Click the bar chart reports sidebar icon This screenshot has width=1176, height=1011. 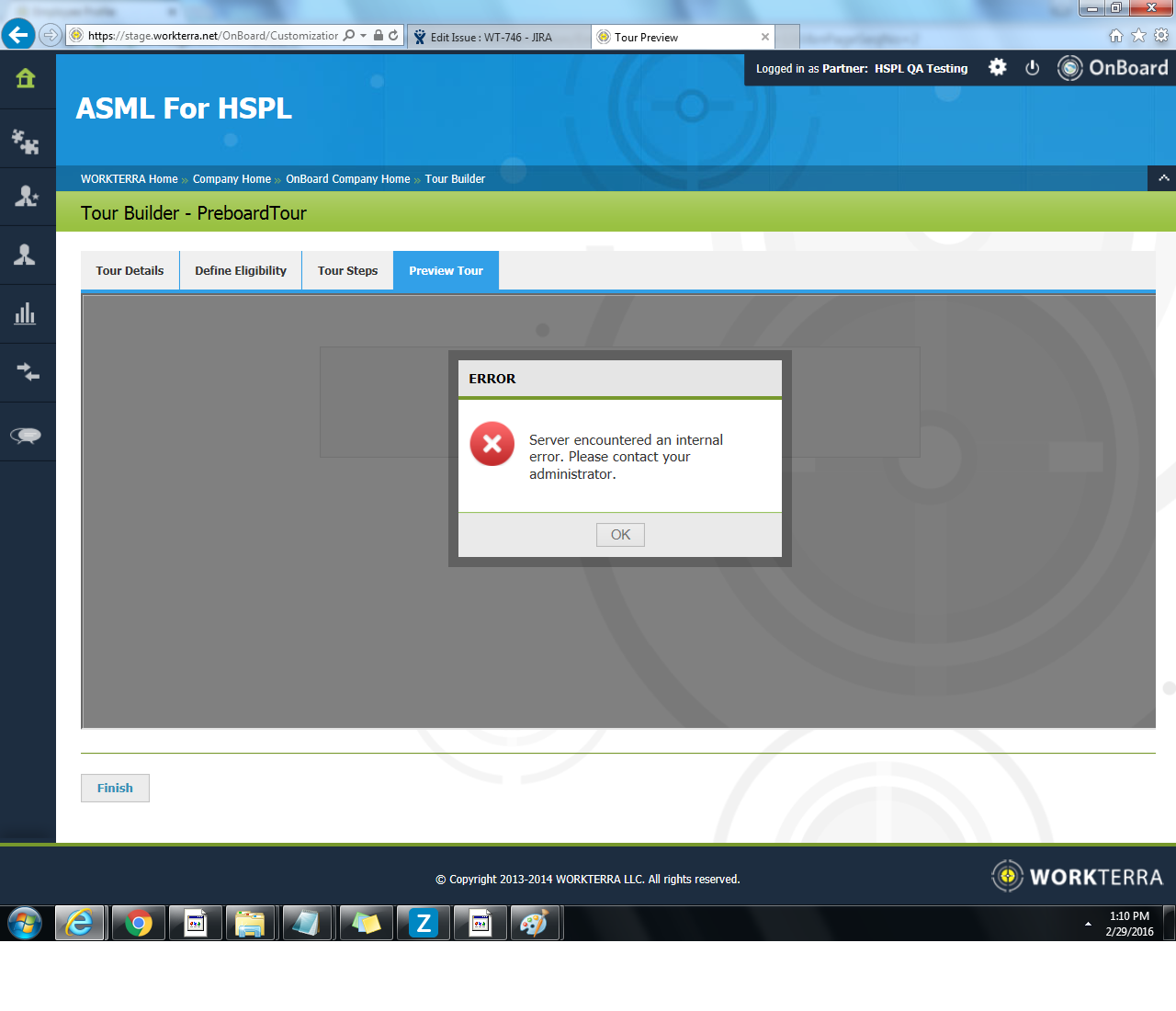pyautogui.click(x=26, y=313)
